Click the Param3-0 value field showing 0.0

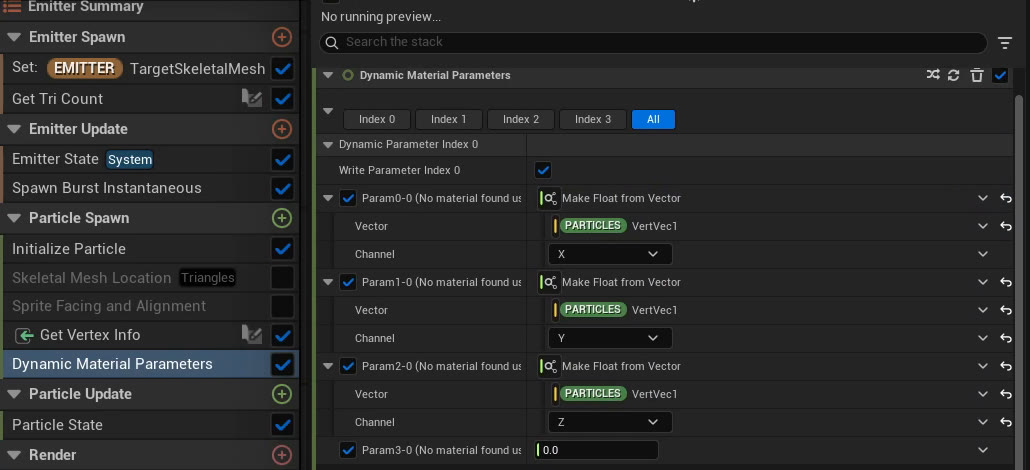click(x=596, y=450)
